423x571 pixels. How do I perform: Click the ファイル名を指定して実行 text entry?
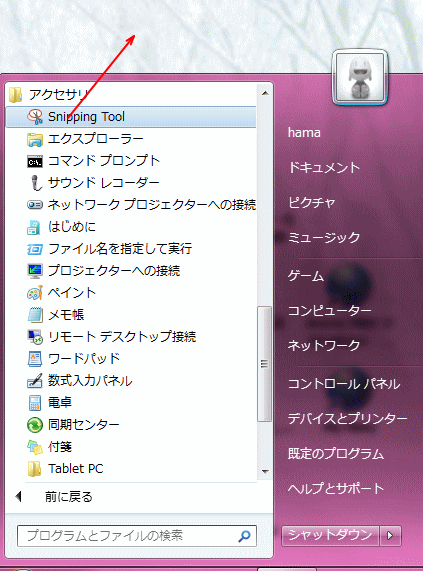(x=120, y=249)
